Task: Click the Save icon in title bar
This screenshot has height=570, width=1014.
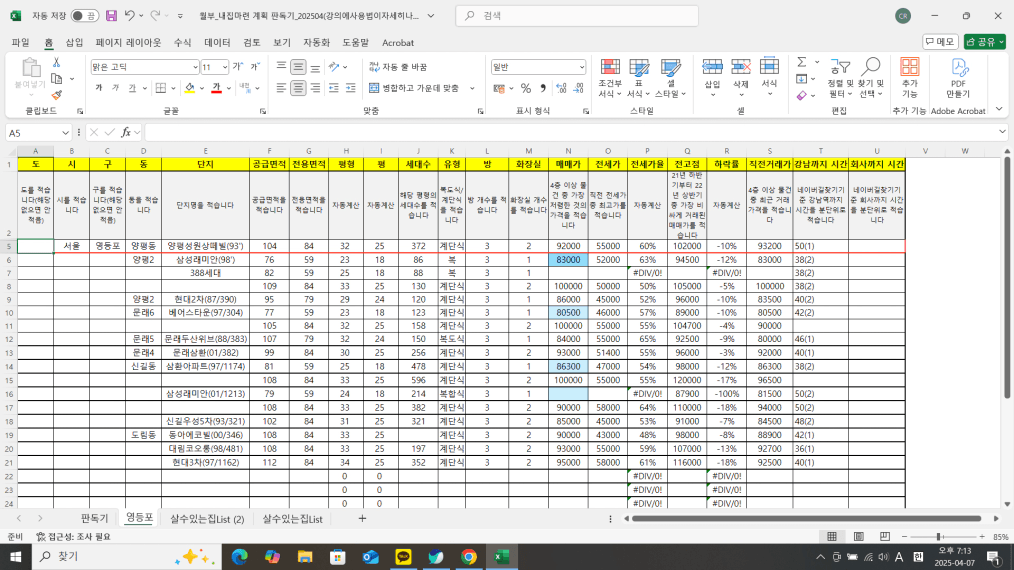Action: tap(111, 16)
